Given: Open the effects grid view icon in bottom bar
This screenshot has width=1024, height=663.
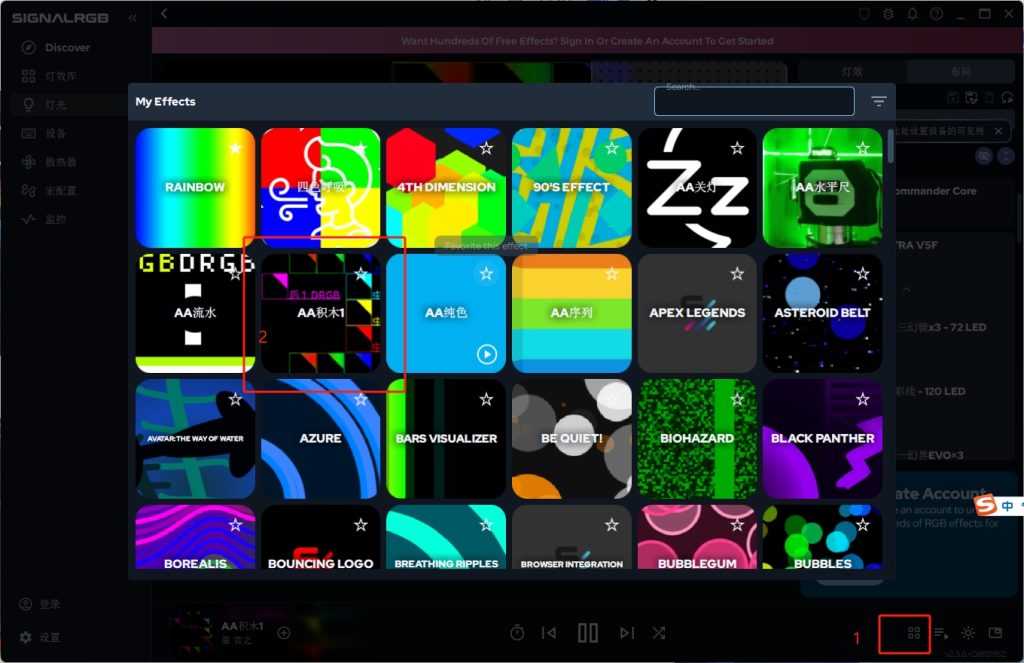Looking at the screenshot, I should point(914,633).
